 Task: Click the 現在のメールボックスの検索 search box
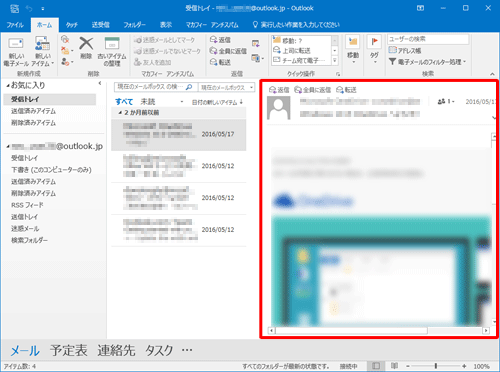pyautogui.click(x=156, y=87)
